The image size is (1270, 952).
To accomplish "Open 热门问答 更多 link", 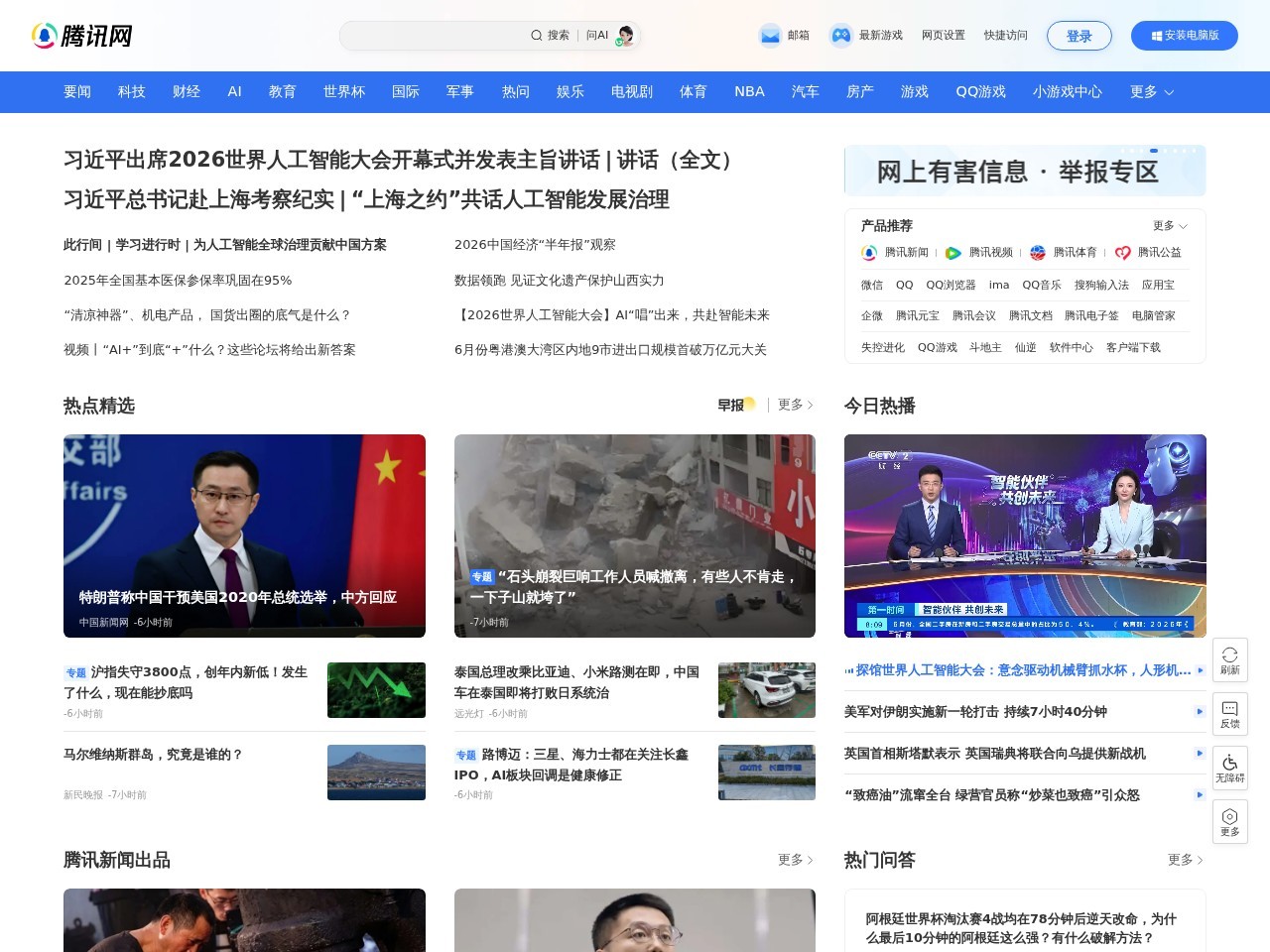I will point(1186,860).
